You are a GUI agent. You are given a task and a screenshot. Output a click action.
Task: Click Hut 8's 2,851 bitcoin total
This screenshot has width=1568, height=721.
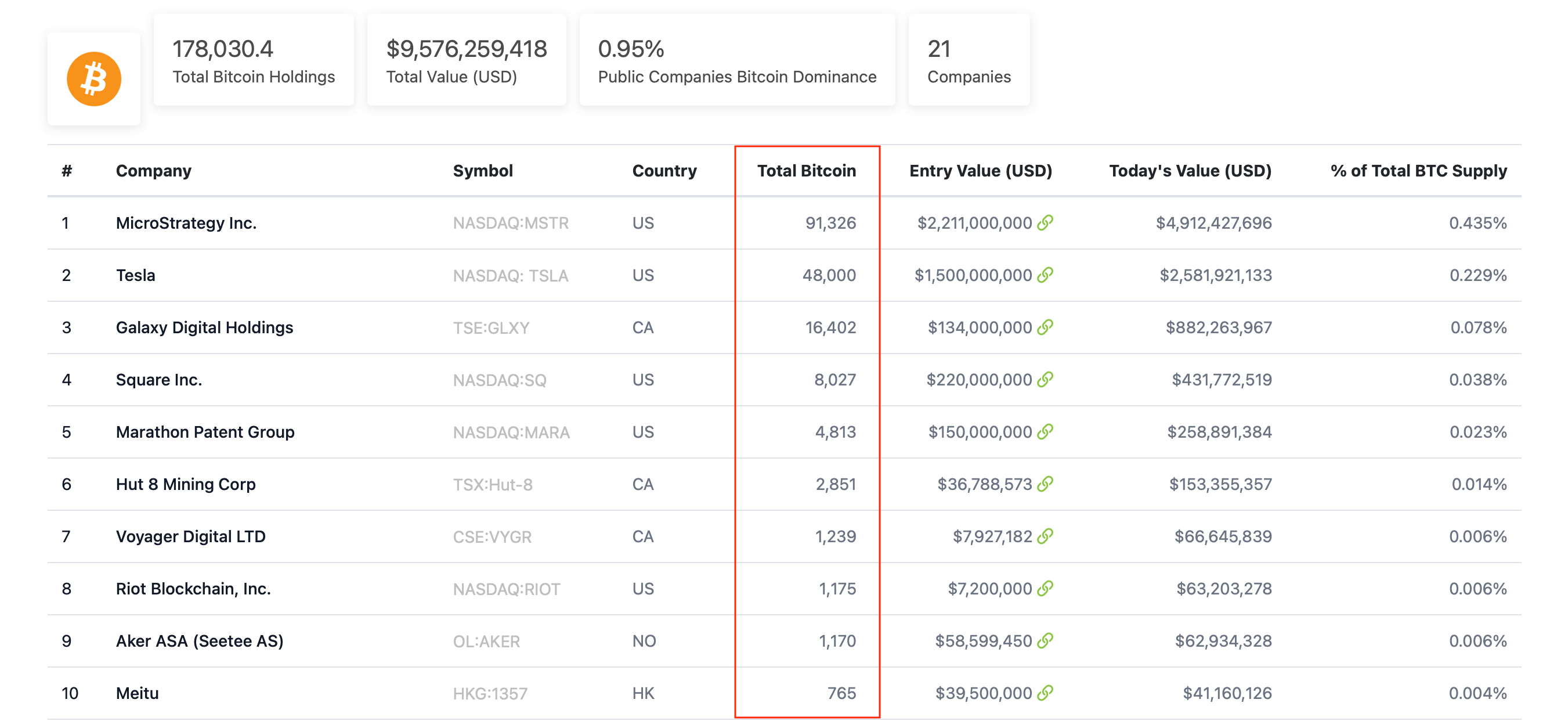coord(835,484)
